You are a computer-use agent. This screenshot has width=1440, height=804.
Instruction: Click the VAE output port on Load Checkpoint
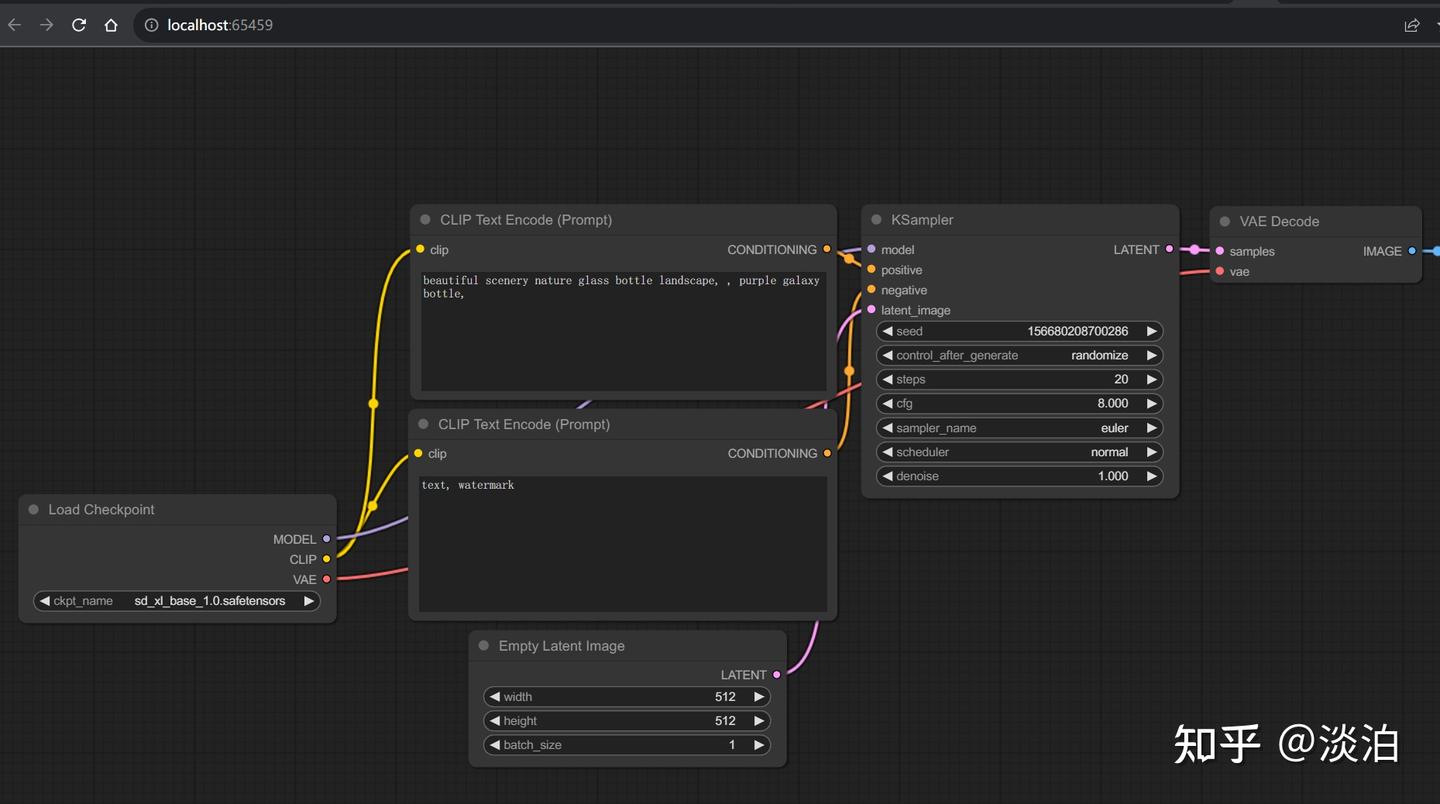326,579
